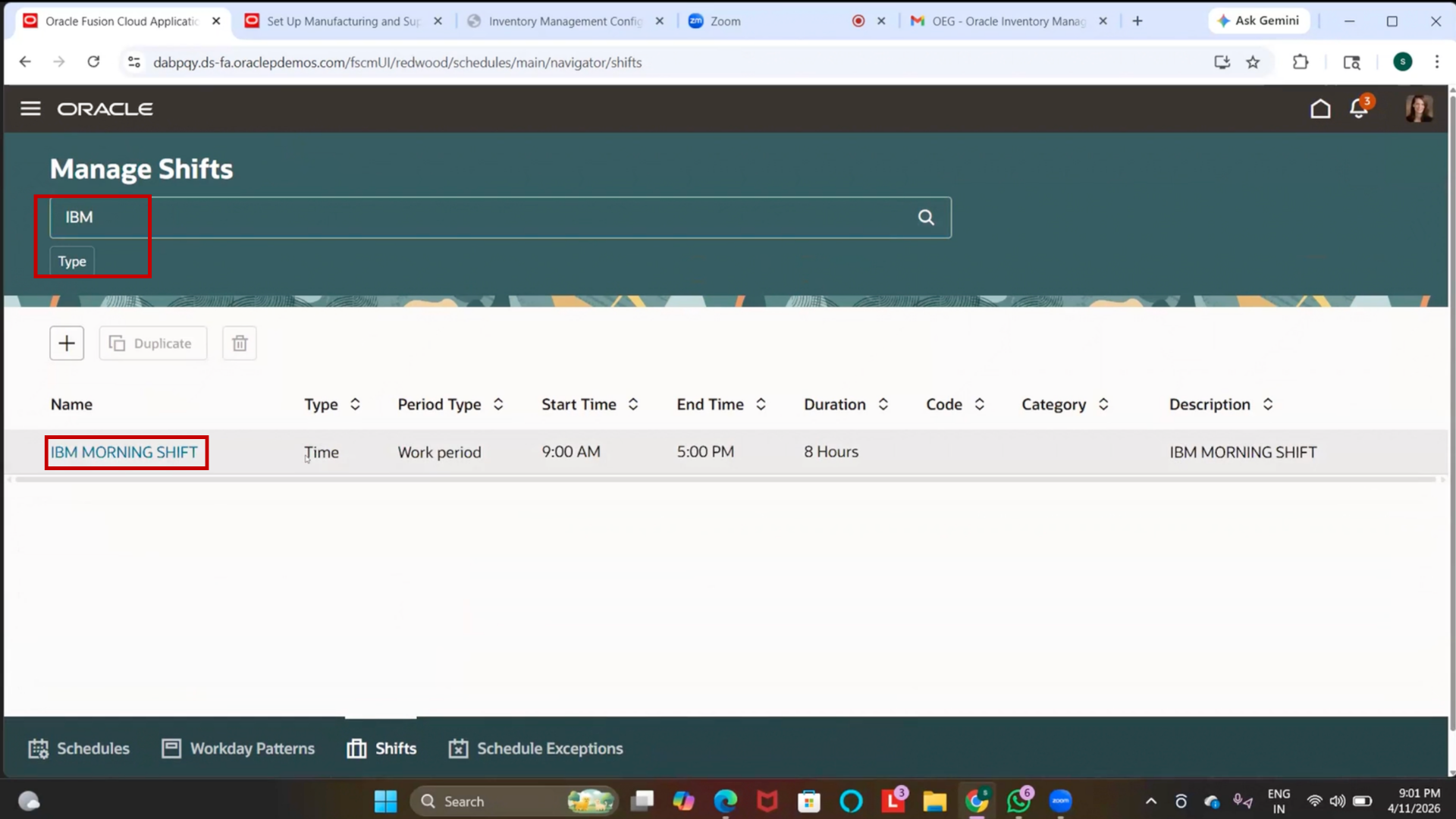Viewport: 1456px width, 819px height.
Task: Open Copilot from taskbar
Action: point(683,801)
